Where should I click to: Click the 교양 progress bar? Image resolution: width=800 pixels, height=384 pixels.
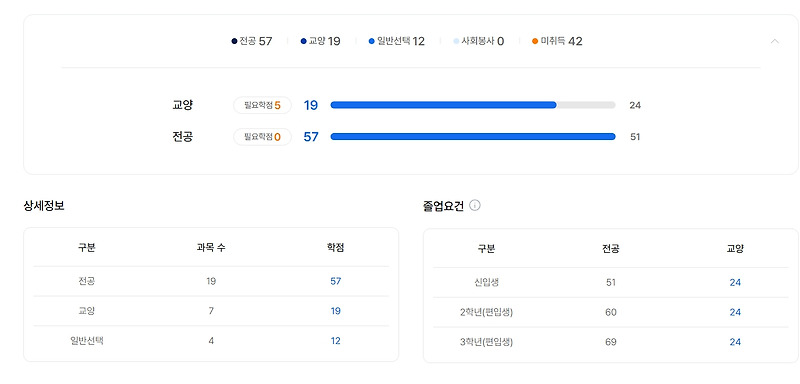[x=473, y=105]
